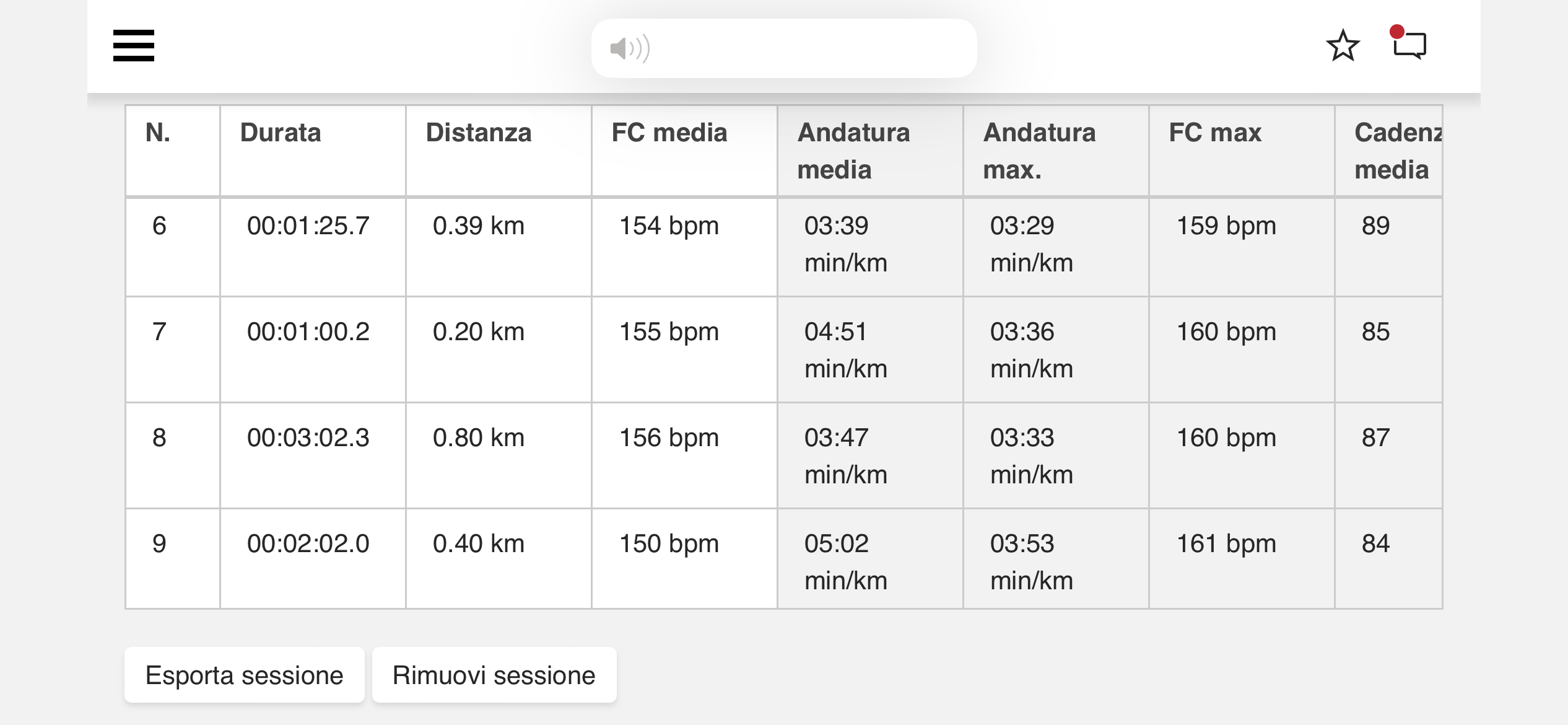
Task: Select the 161 bpm max heart rate cell
Action: [x=1242, y=559]
